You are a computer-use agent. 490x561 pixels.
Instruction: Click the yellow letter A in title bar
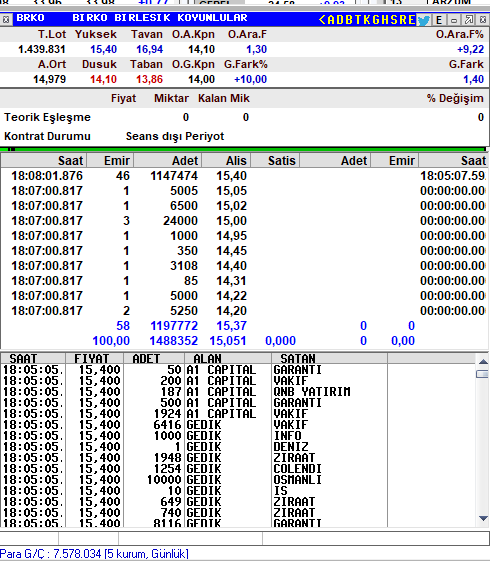pyautogui.click(x=331, y=19)
